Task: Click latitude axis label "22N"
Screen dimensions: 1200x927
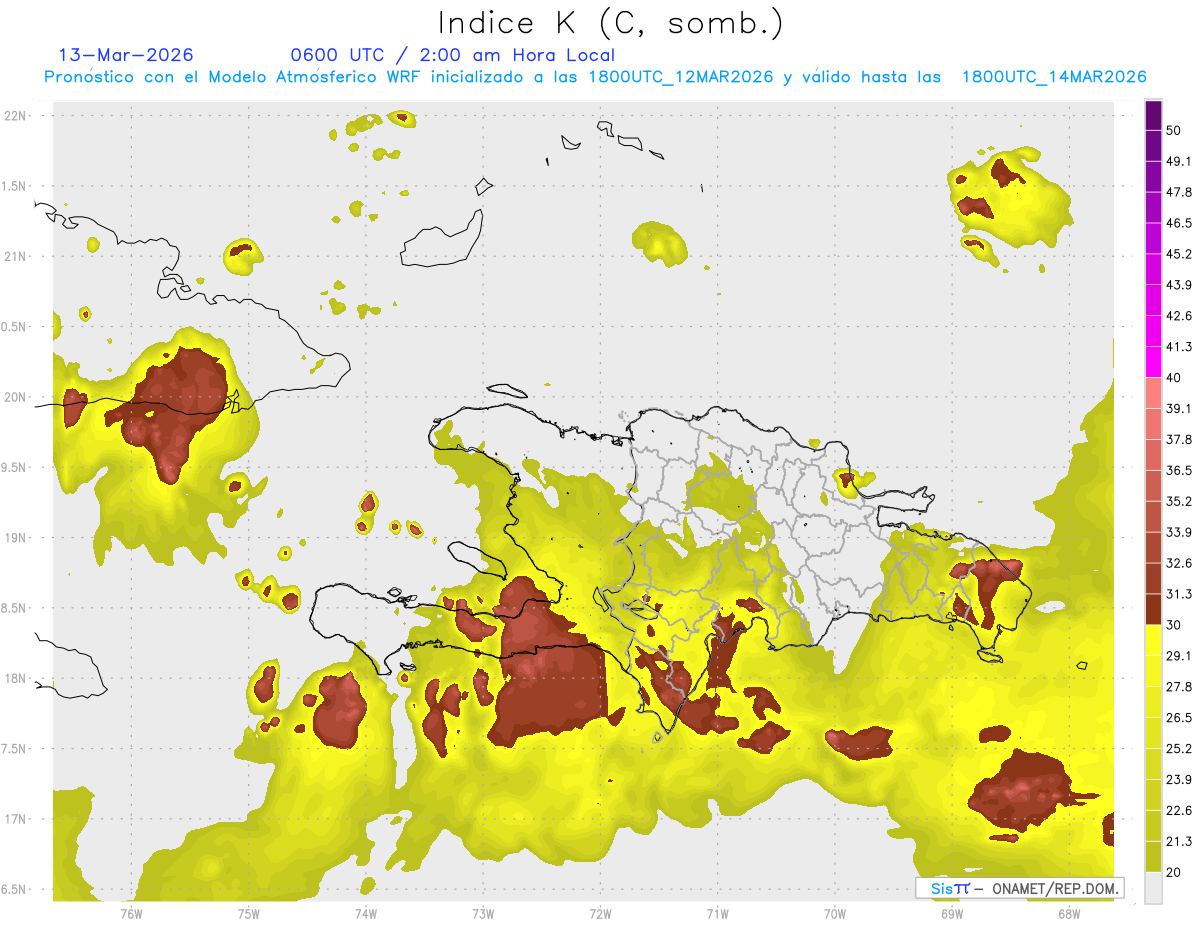Action: (x=15, y=115)
